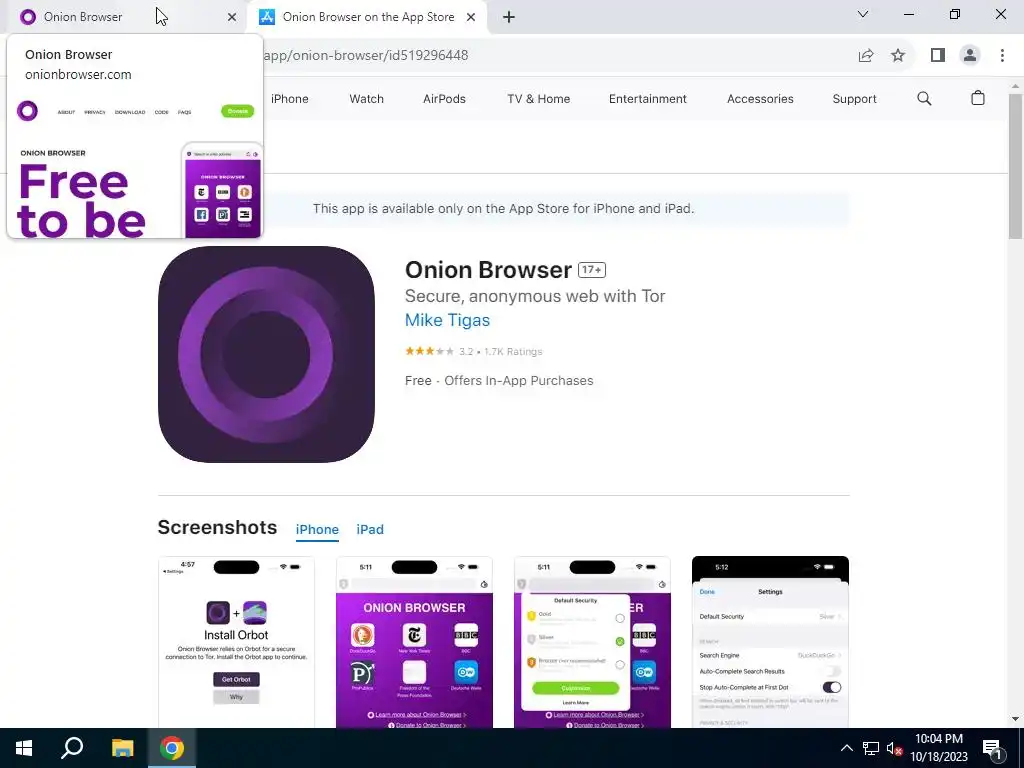Click the 'Free · Offers In-App Purchases' text

click(x=499, y=381)
